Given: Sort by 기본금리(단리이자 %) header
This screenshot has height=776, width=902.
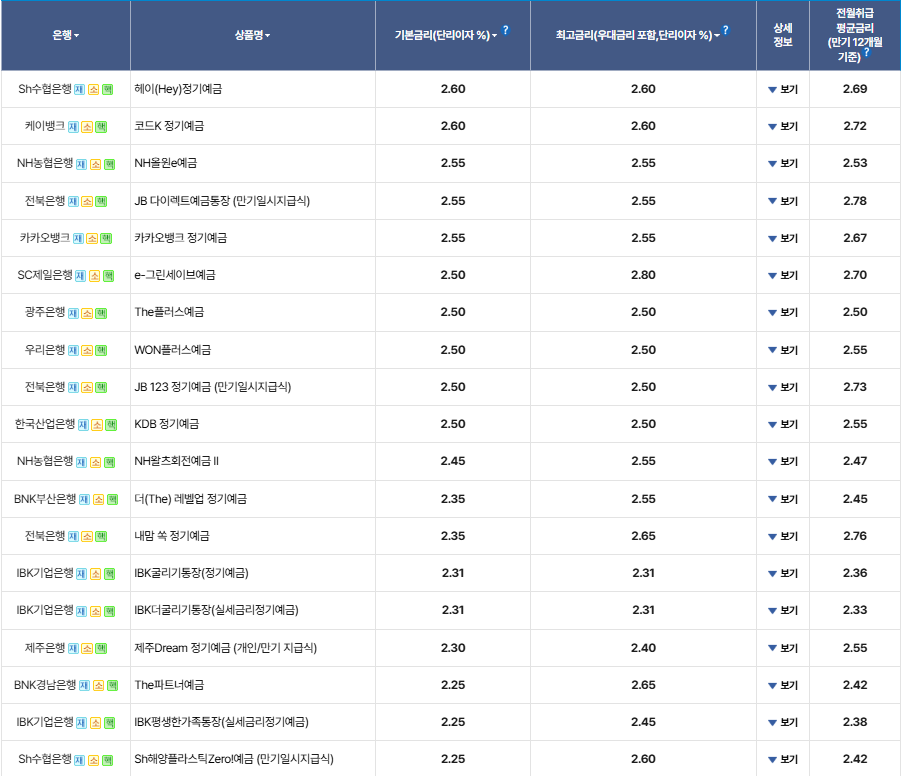Looking at the screenshot, I should pos(446,36).
